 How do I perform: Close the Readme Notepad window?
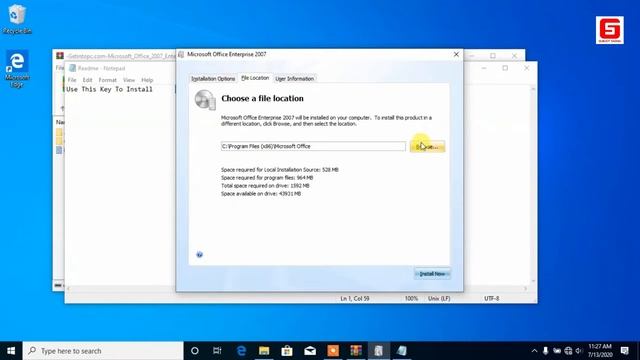click(527, 68)
